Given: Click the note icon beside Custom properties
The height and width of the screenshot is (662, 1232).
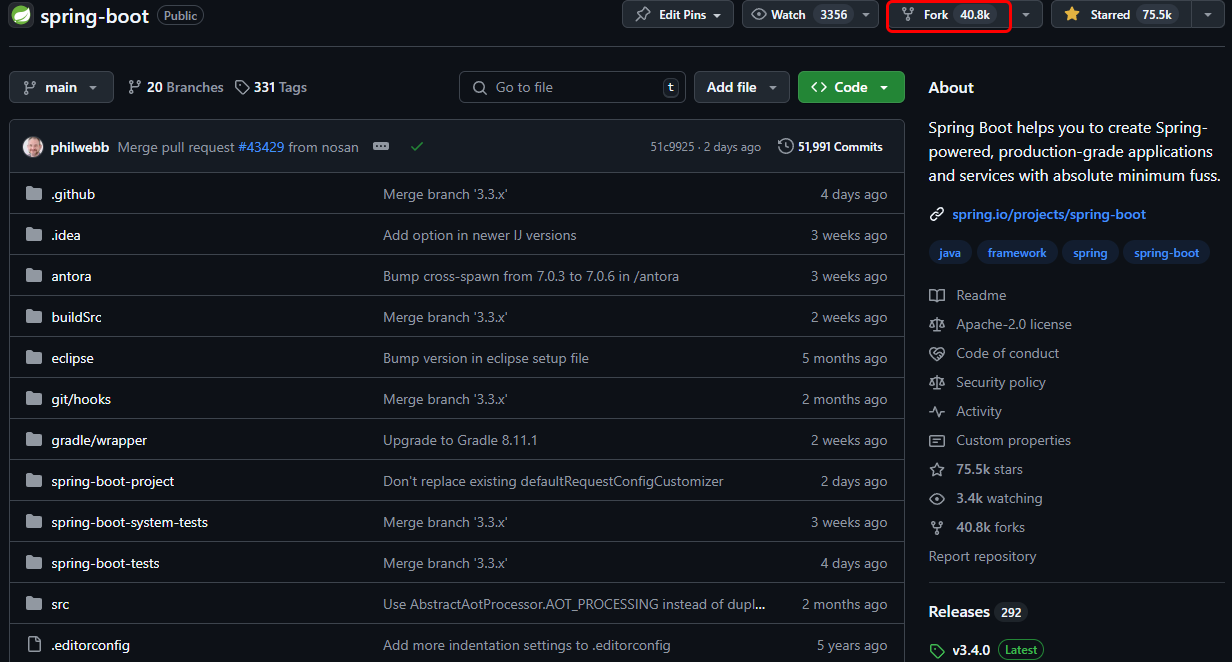Looking at the screenshot, I should 937,440.
